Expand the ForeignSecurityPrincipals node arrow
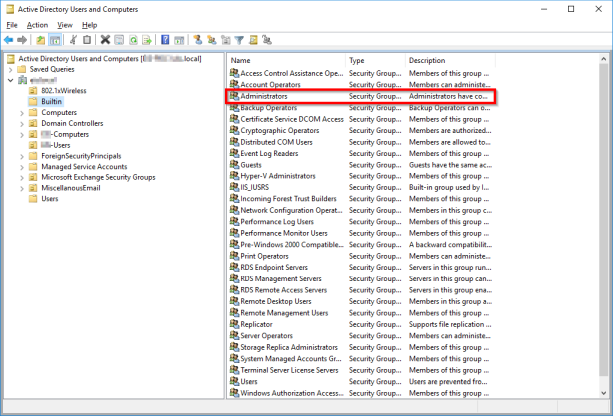The width and height of the screenshot is (613, 416). [22, 156]
